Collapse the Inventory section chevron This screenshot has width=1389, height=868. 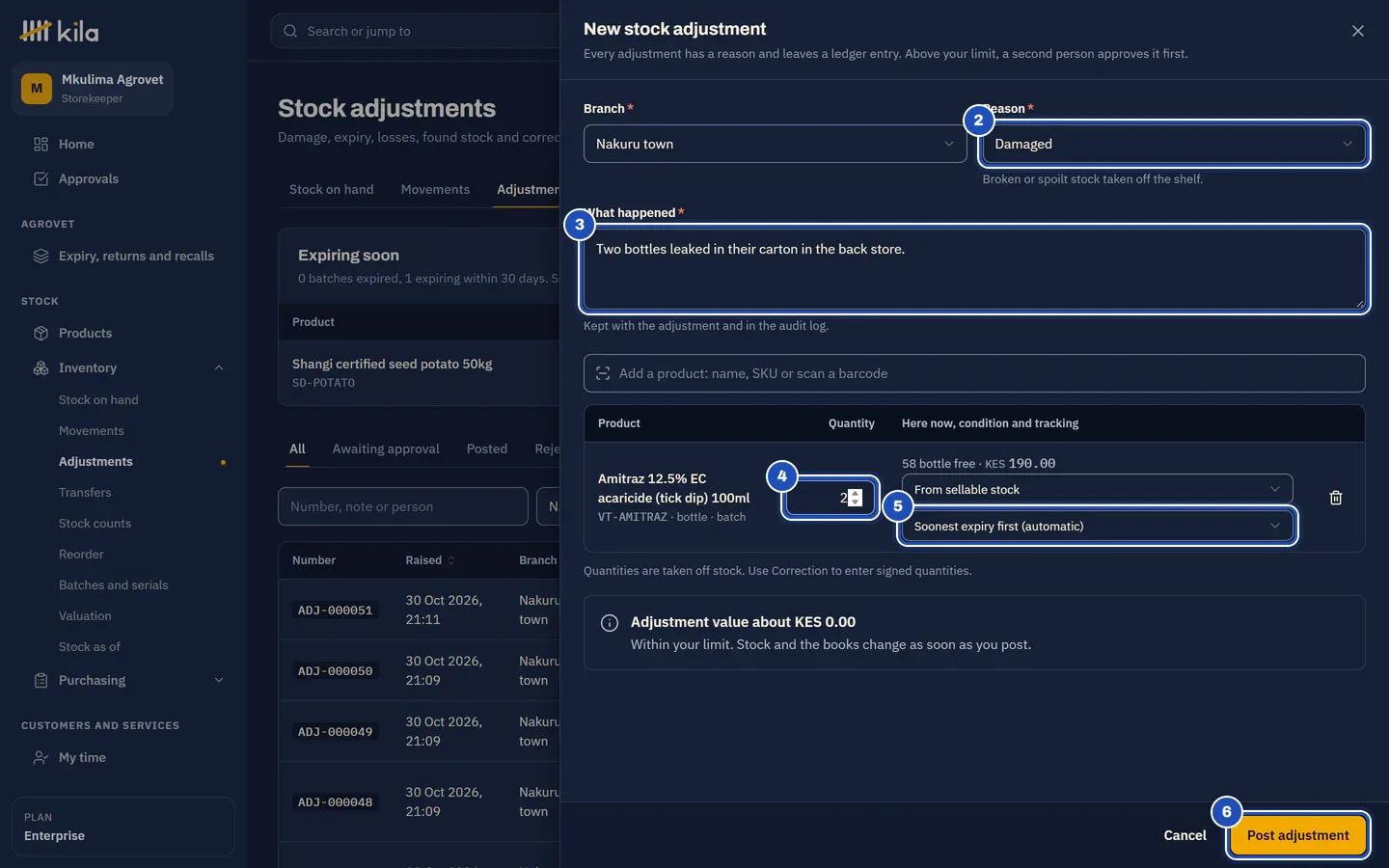tap(219, 367)
